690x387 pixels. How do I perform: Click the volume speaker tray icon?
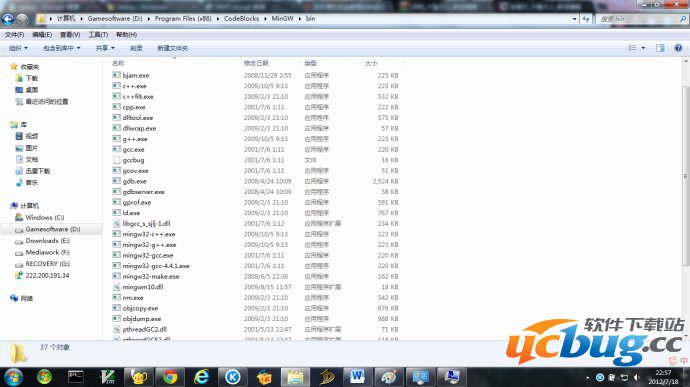click(x=636, y=377)
